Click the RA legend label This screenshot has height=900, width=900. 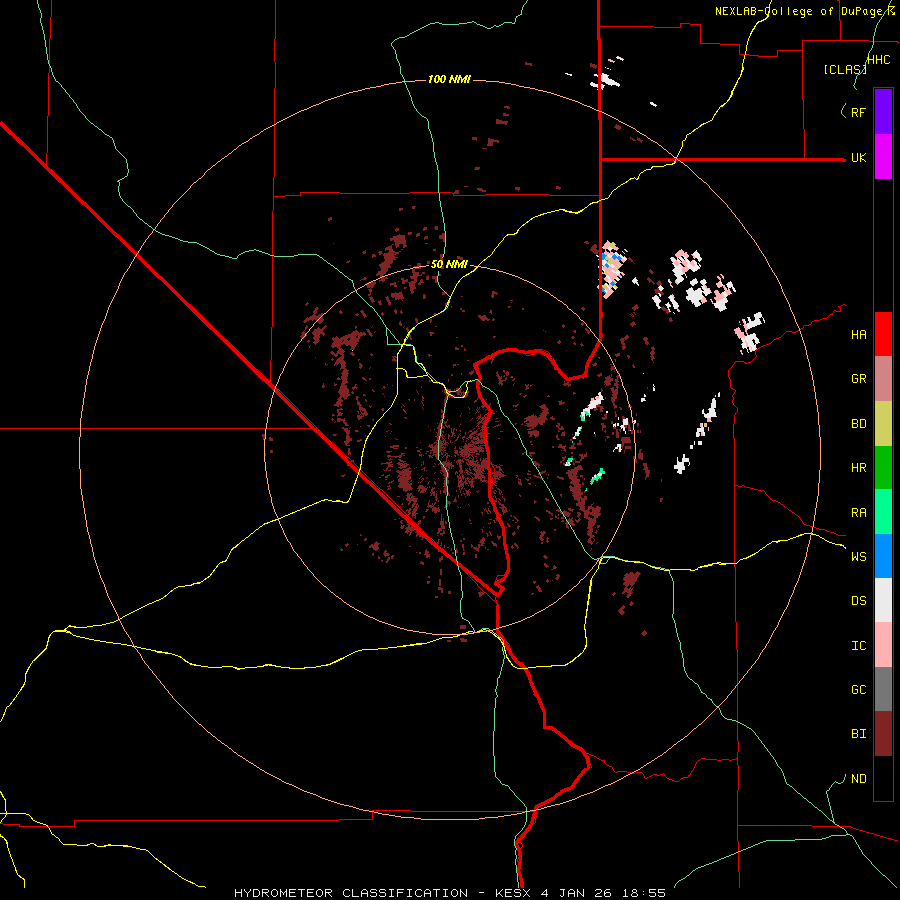[858, 513]
